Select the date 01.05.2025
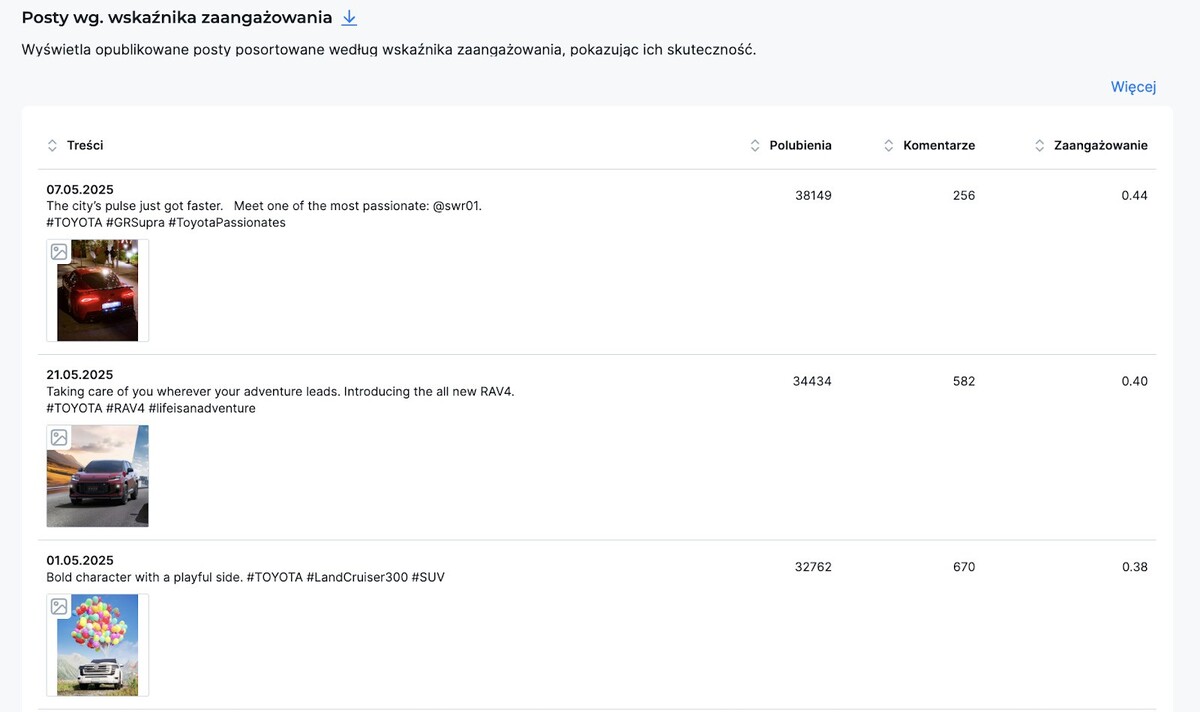The width and height of the screenshot is (1200, 712). pyautogui.click(x=80, y=560)
